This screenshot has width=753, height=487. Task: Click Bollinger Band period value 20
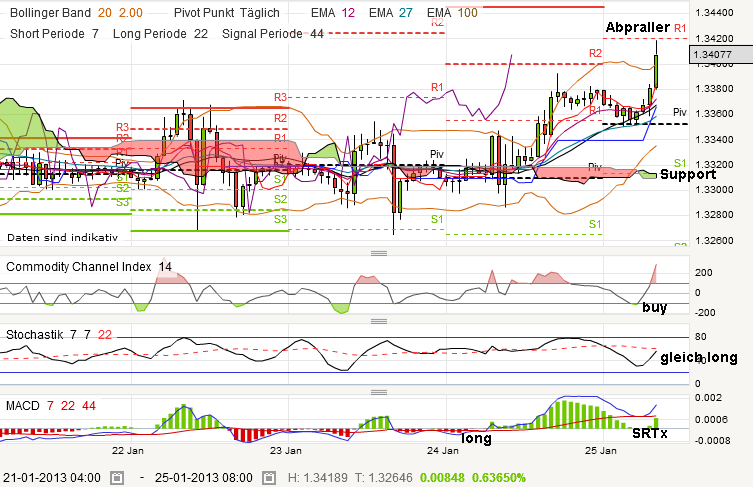105,12
